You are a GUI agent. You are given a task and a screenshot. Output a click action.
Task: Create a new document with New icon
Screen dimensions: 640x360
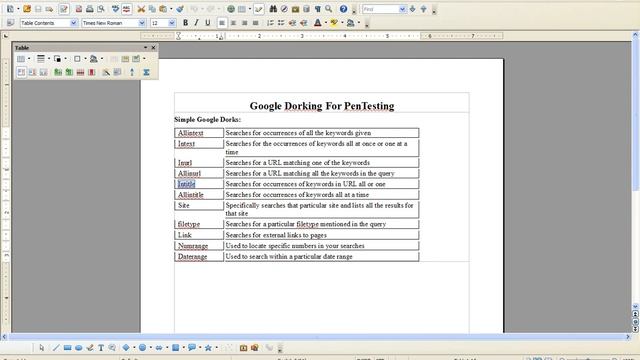click(10, 9)
